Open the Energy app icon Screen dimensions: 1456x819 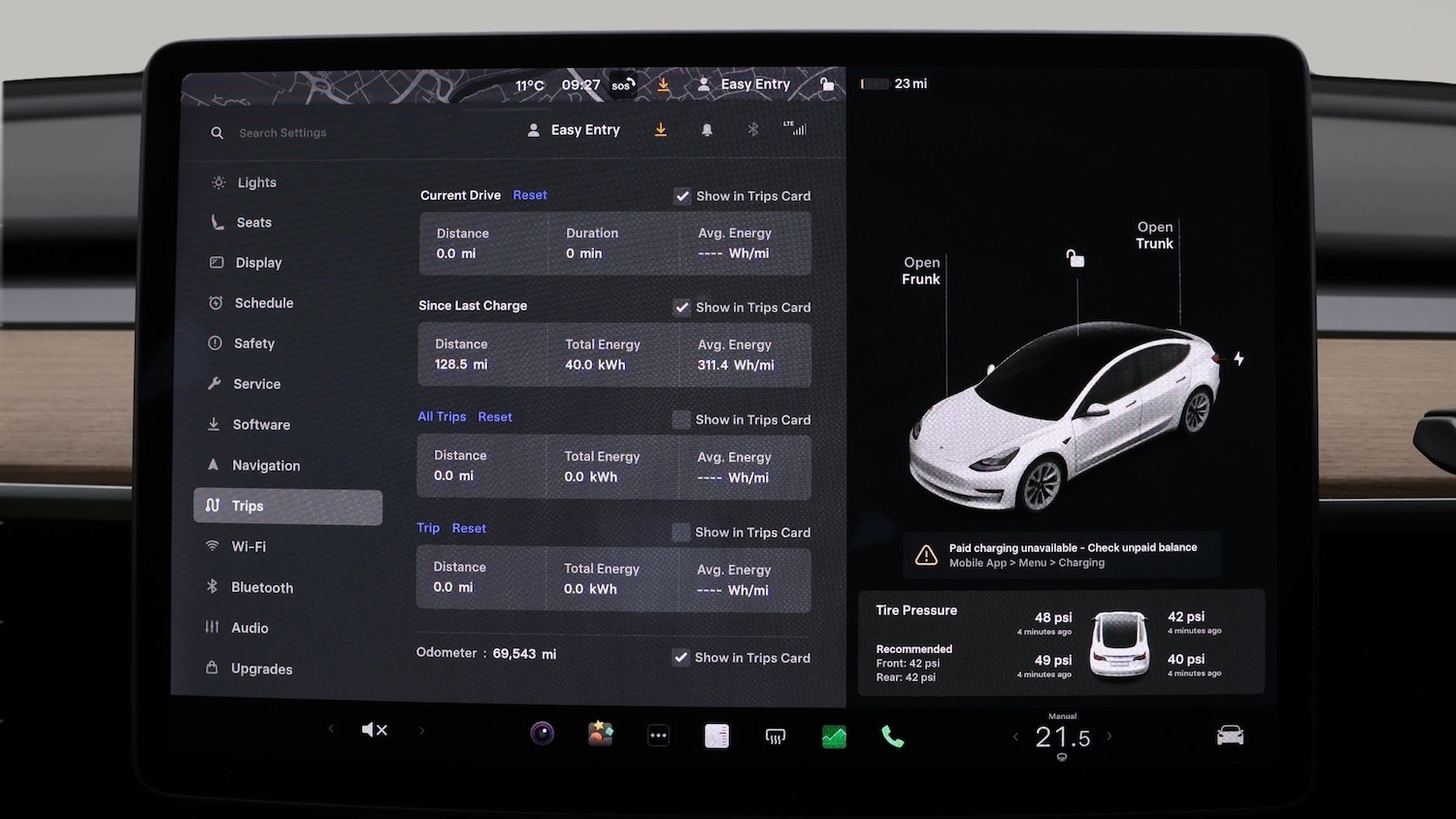(x=833, y=735)
